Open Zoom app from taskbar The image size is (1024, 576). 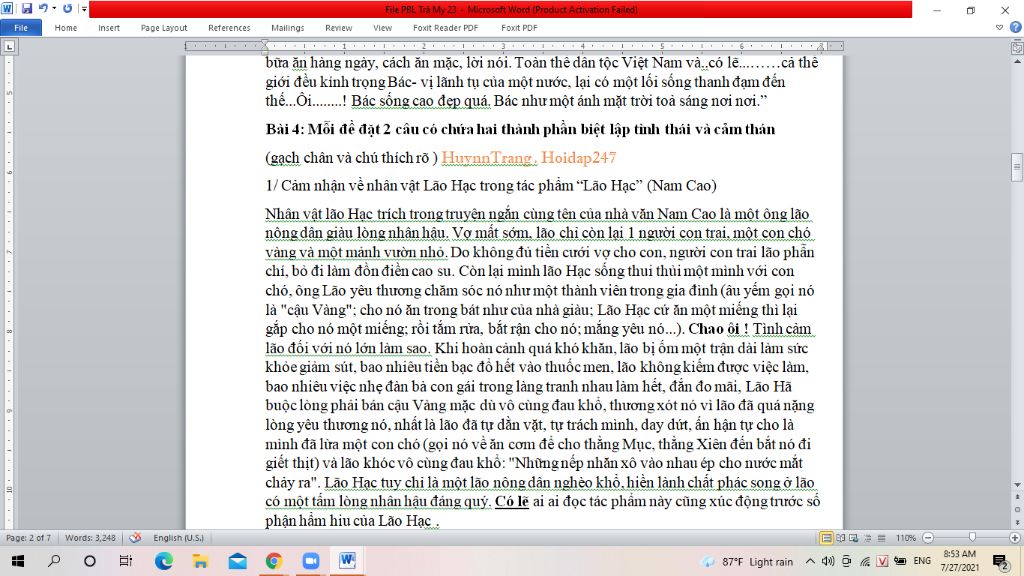[x=311, y=561]
